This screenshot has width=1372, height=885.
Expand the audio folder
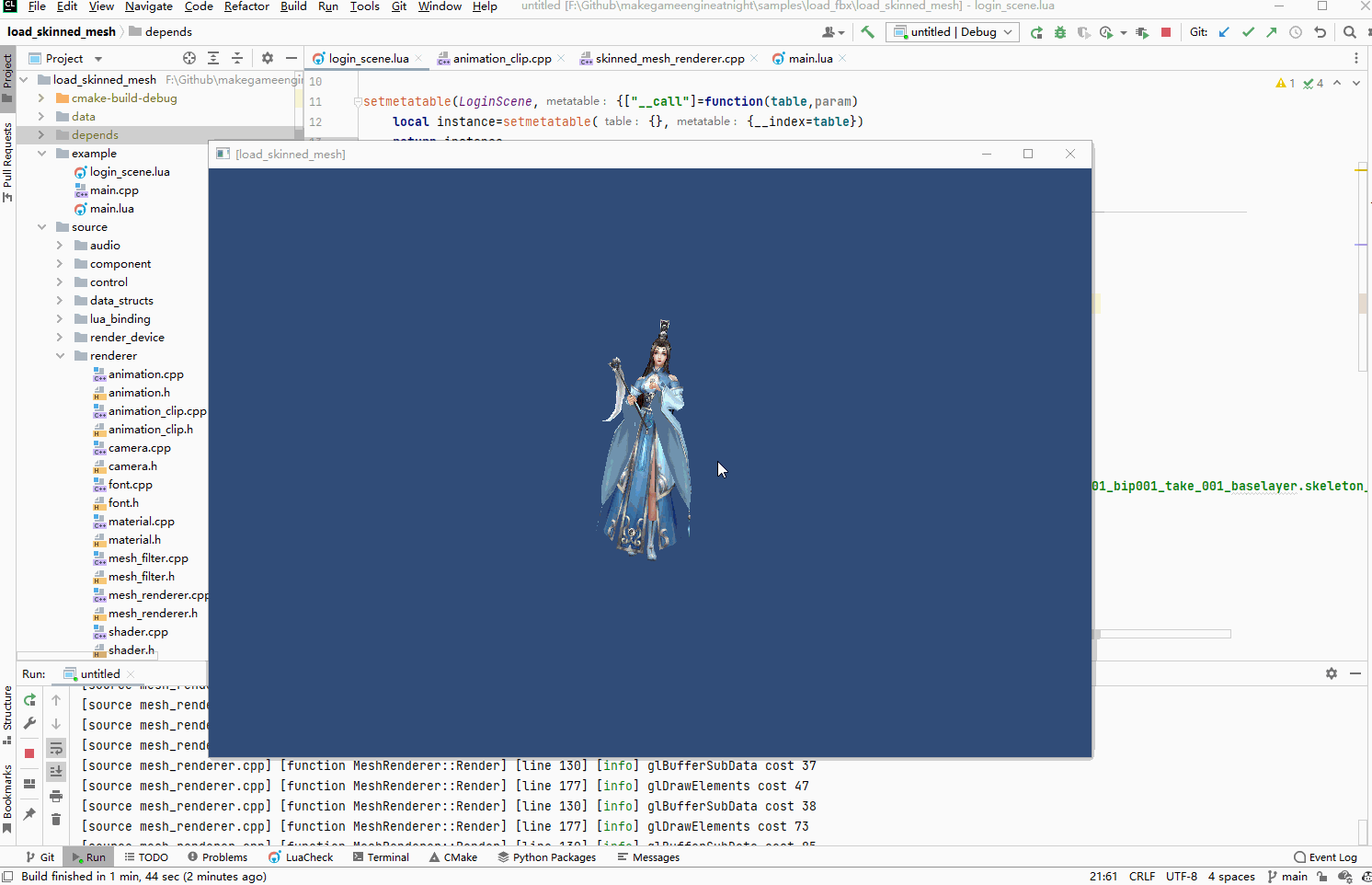click(60, 246)
